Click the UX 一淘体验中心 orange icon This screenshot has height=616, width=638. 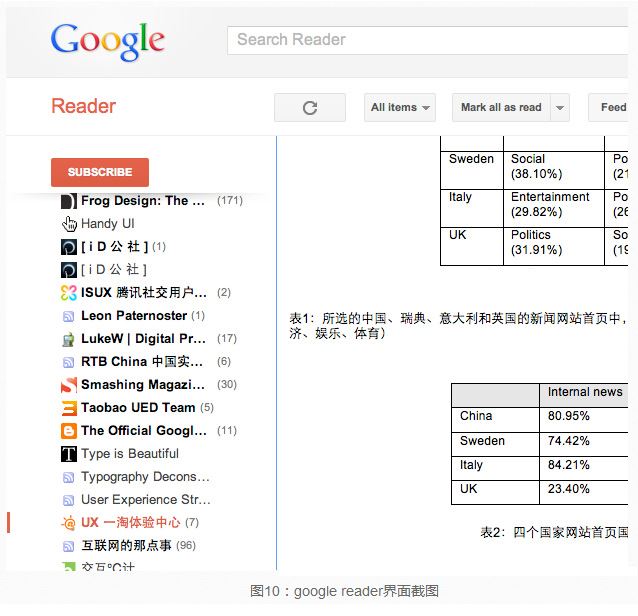(68, 523)
